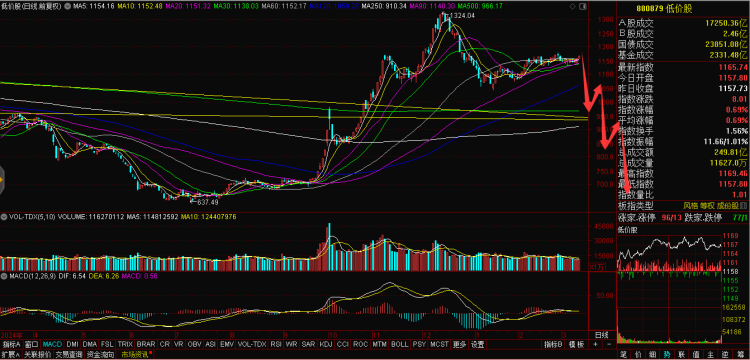Click the left-edge orange side handle
750x360 pixels.
click(x=1, y=180)
